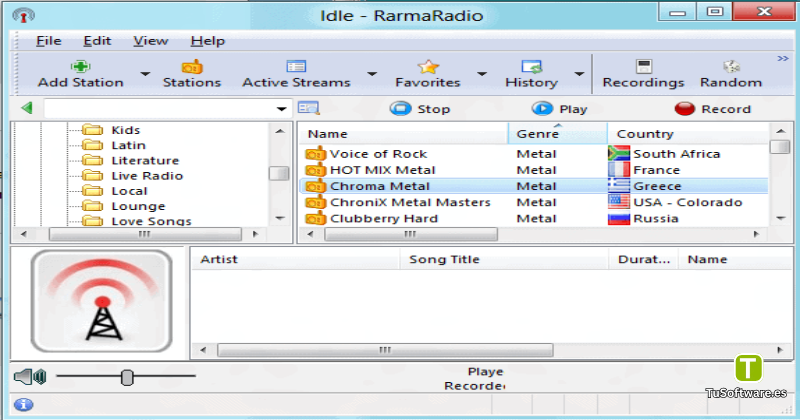The height and width of the screenshot is (420, 800).
Task: Click the Add Station toolbar icon
Action: pyautogui.click(x=80, y=67)
